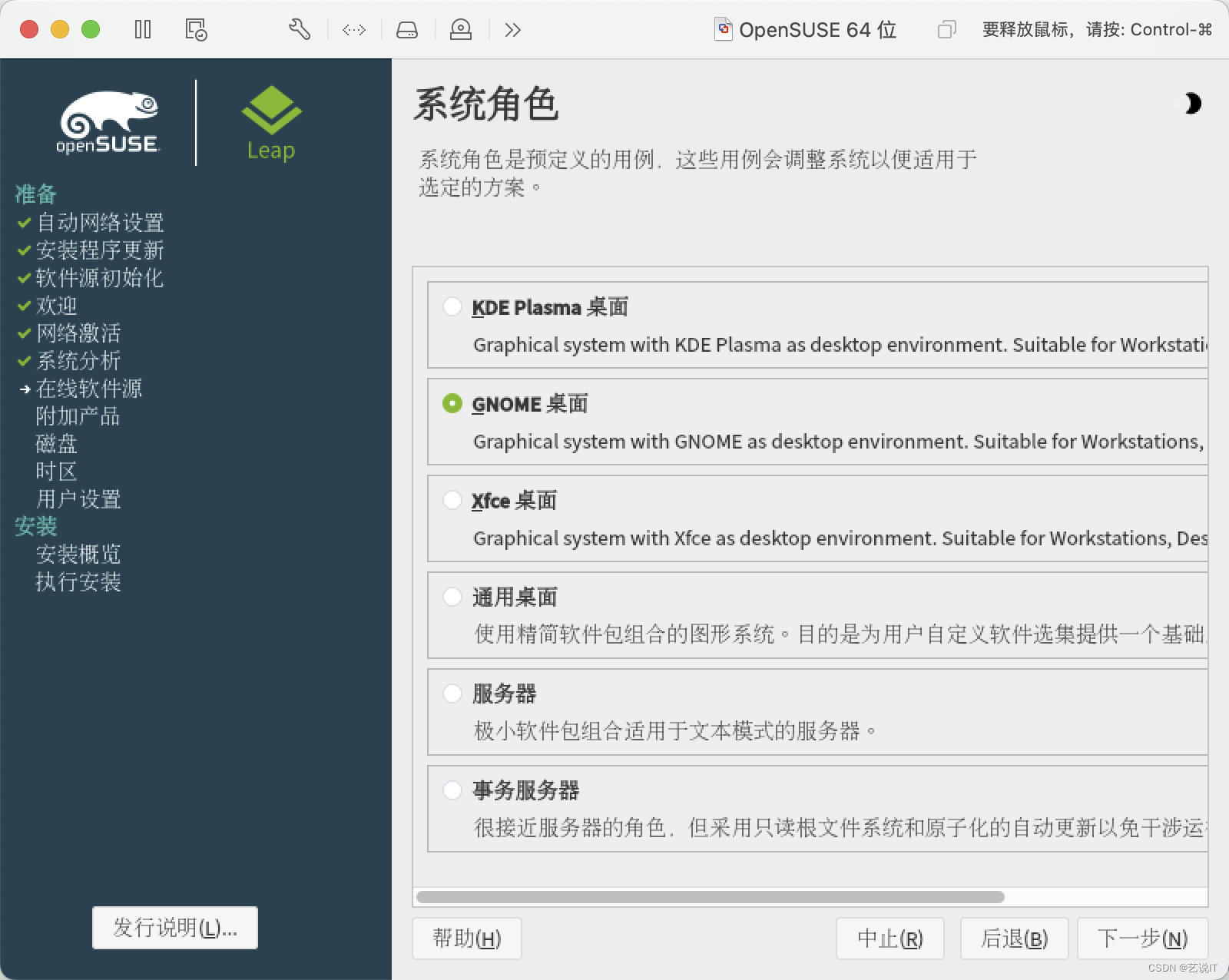Select the 通用桌面 radio button

452,597
